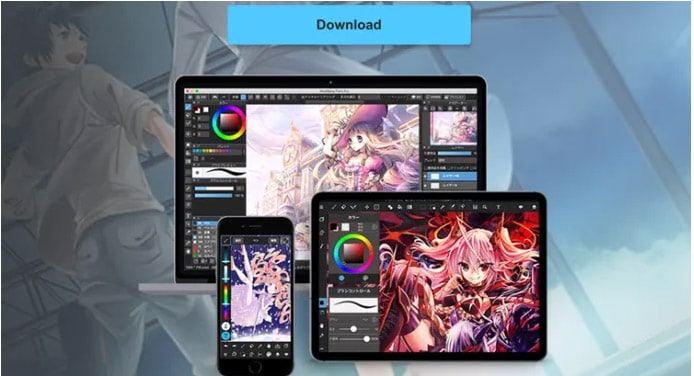Click the brush size slider knob on the tablet
Screen dimensions: 694x376
click(354, 329)
